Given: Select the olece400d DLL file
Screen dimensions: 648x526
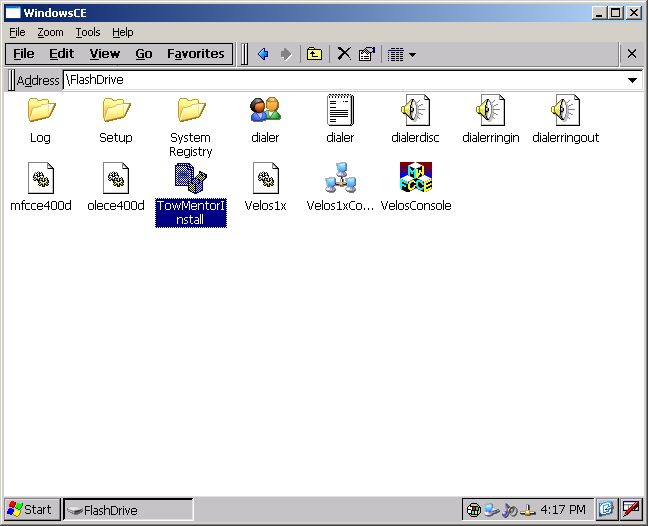Looking at the screenshot, I should (116, 187).
